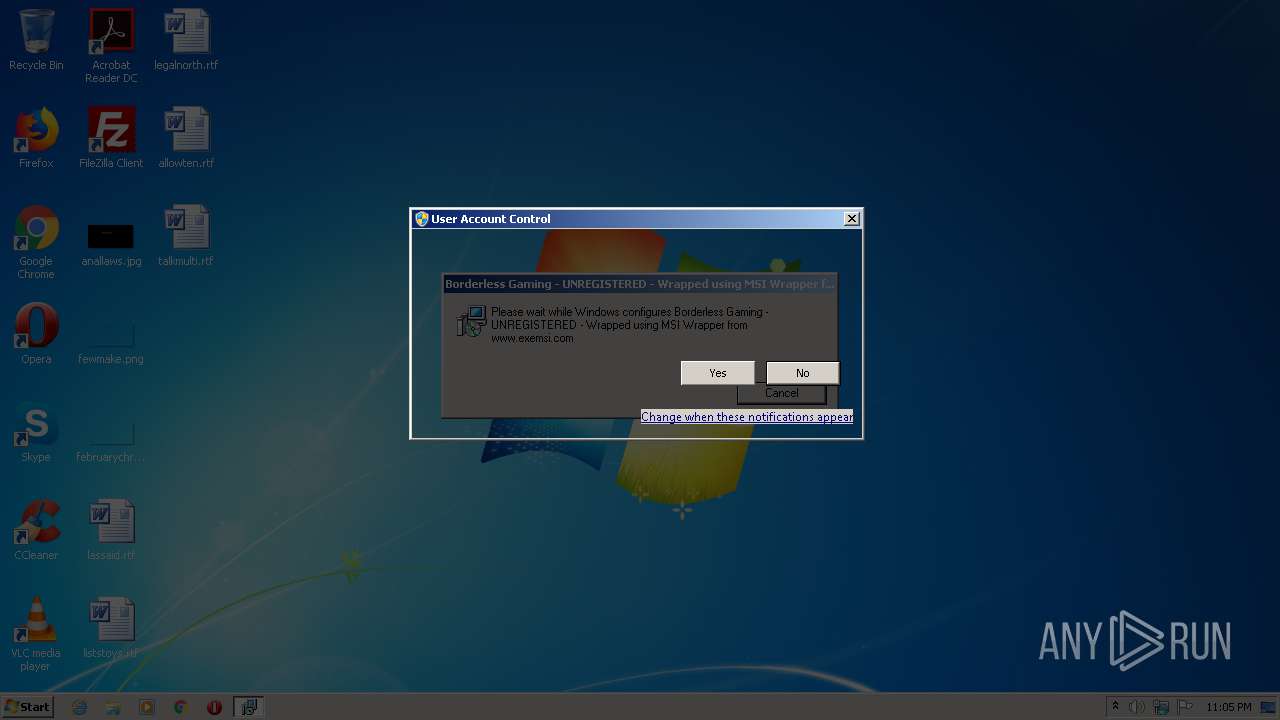Select Acrobat Reader DC desktop shortcut
Viewport: 1280px width, 720px height.
(111, 46)
